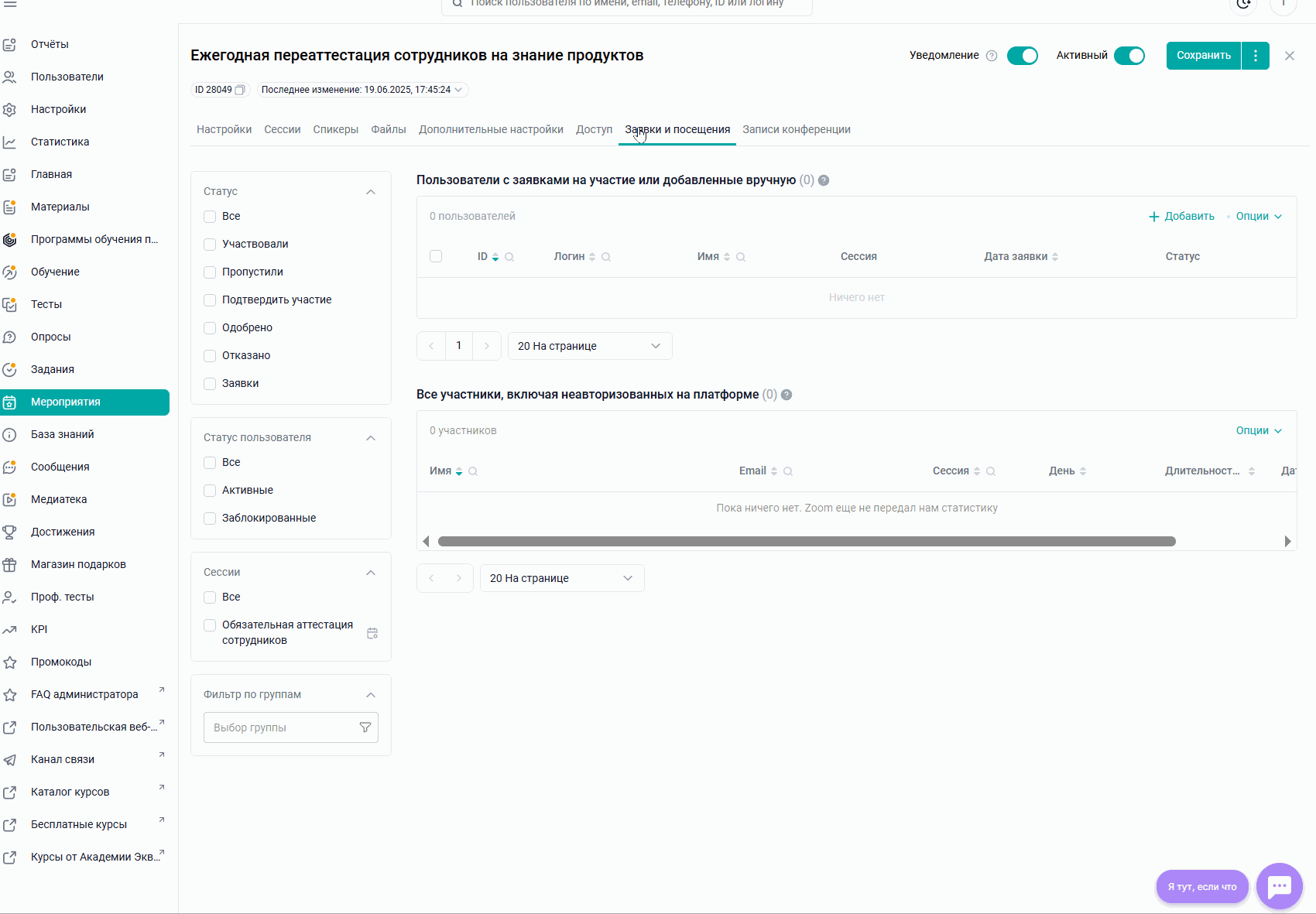This screenshot has height=914, width=1316.
Task: Open the Достижения trophy icon
Action: (x=9, y=532)
